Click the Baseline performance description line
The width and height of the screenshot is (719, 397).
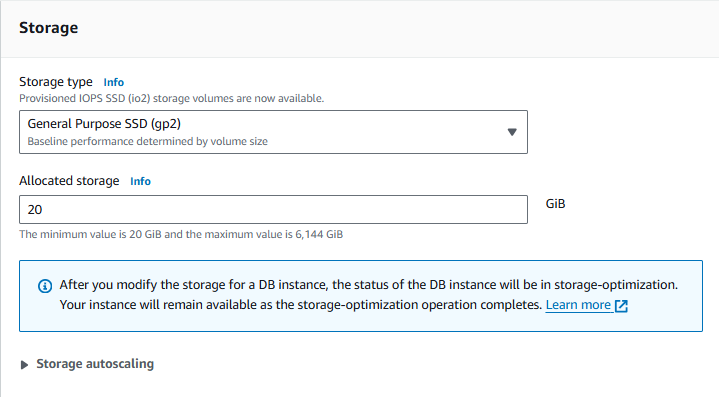point(148,141)
